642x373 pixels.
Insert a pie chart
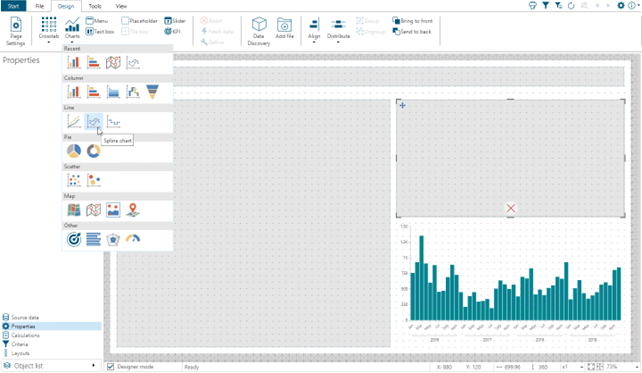click(74, 151)
